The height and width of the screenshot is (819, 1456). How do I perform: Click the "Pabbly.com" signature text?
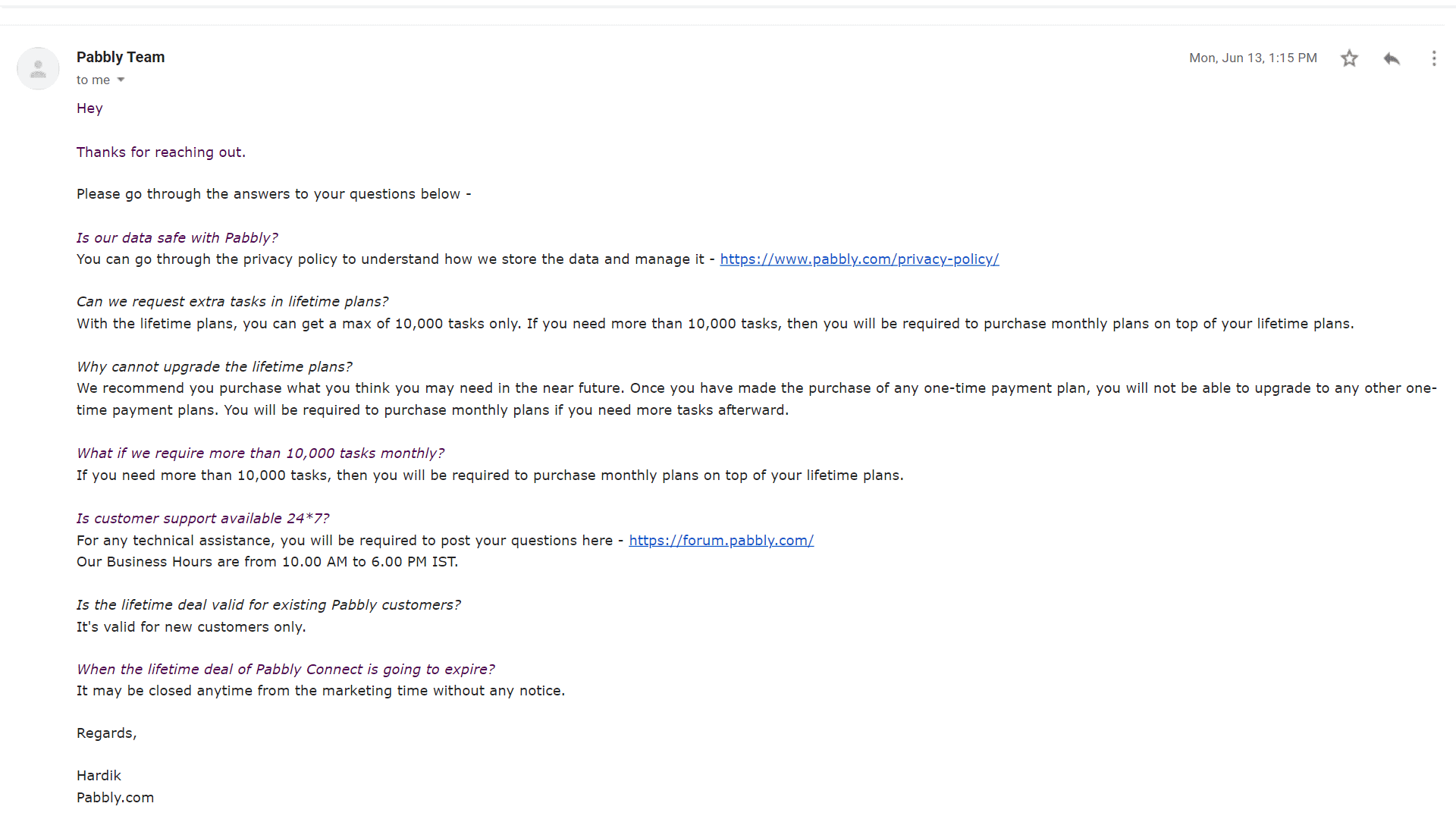115,798
